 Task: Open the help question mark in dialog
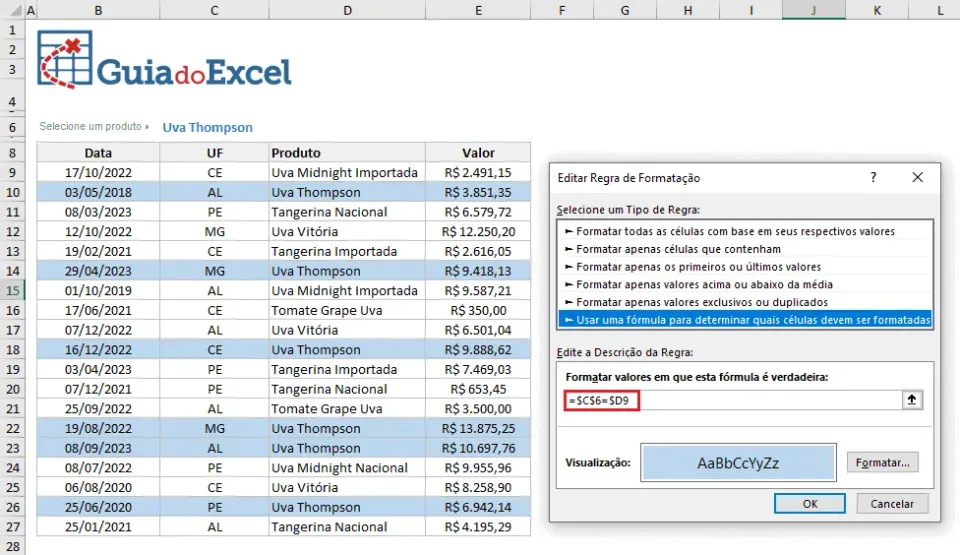[x=873, y=177]
